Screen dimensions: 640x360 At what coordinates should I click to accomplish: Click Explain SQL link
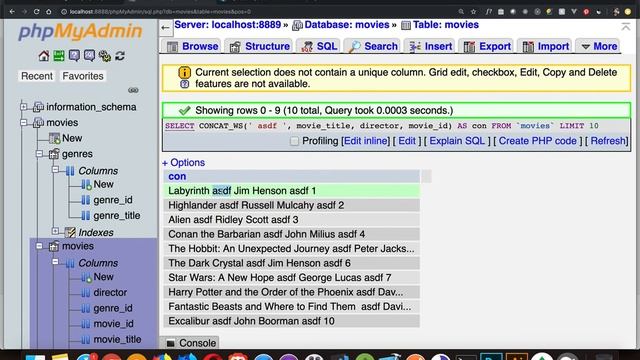click(x=457, y=141)
